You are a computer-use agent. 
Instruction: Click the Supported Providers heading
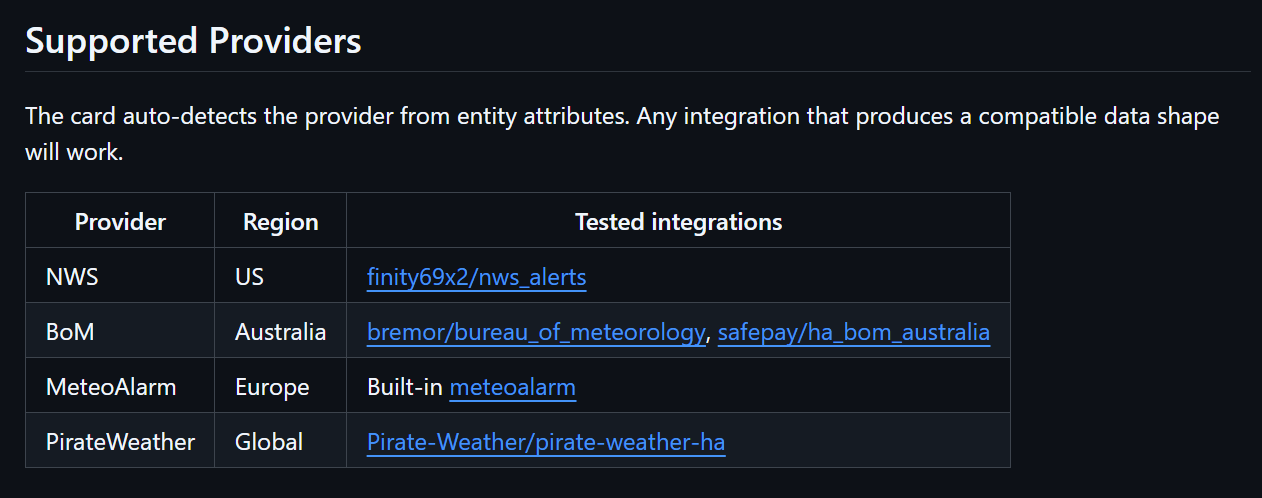193,41
